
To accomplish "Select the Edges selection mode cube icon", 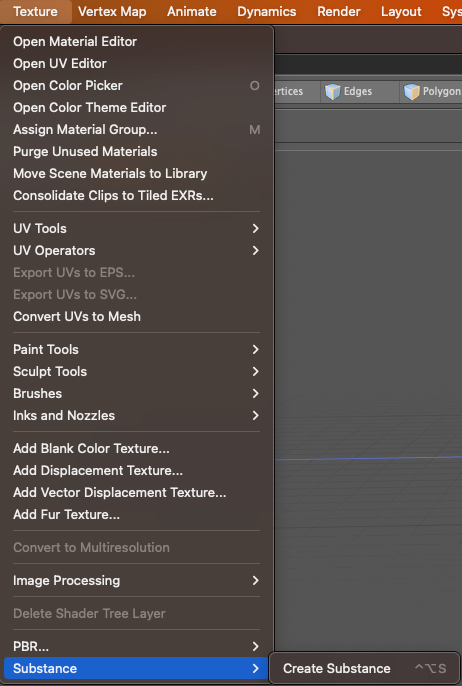I will point(332,91).
